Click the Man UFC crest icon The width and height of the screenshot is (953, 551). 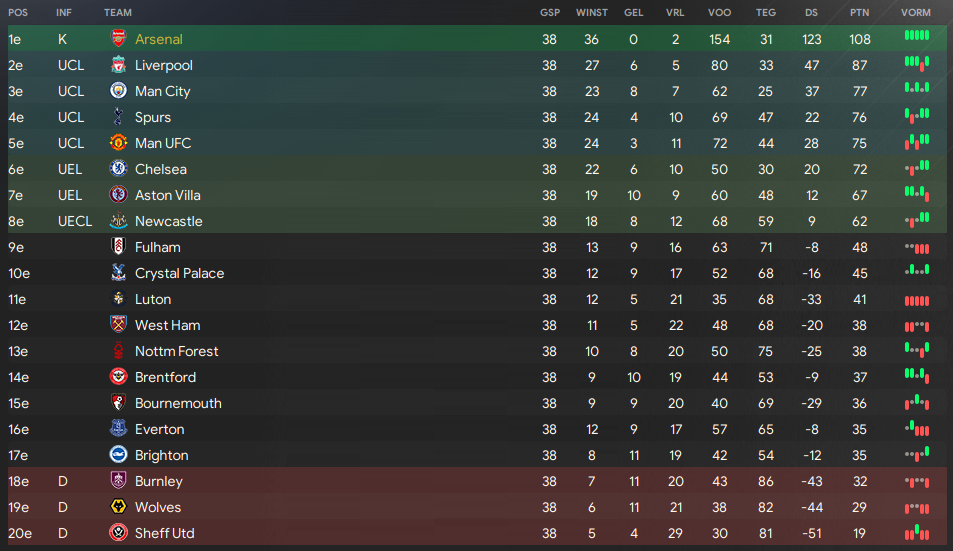(118, 143)
